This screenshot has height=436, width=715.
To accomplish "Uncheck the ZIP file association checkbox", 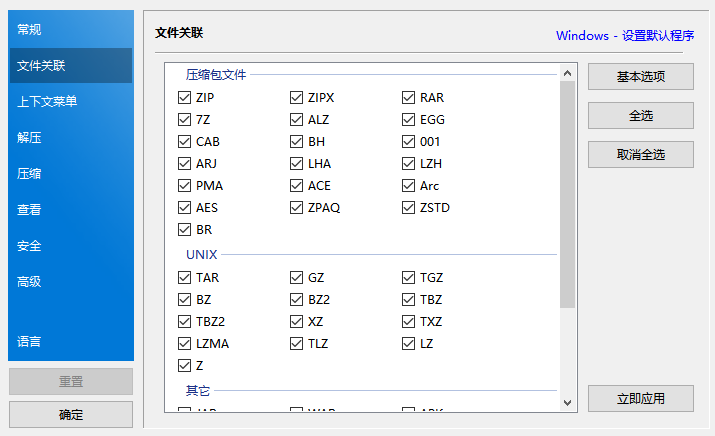I will pos(184,98).
